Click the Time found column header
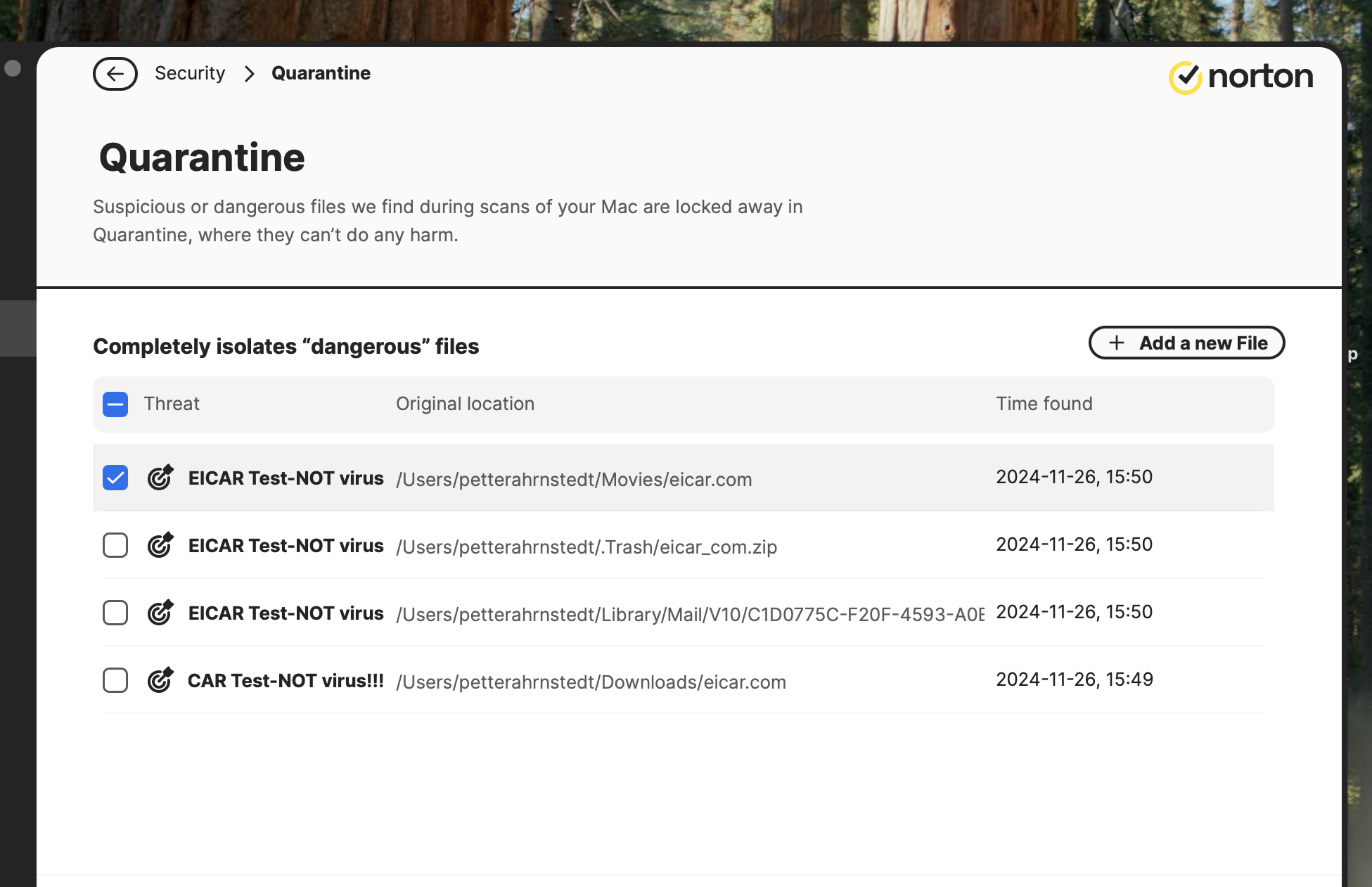 click(1044, 404)
